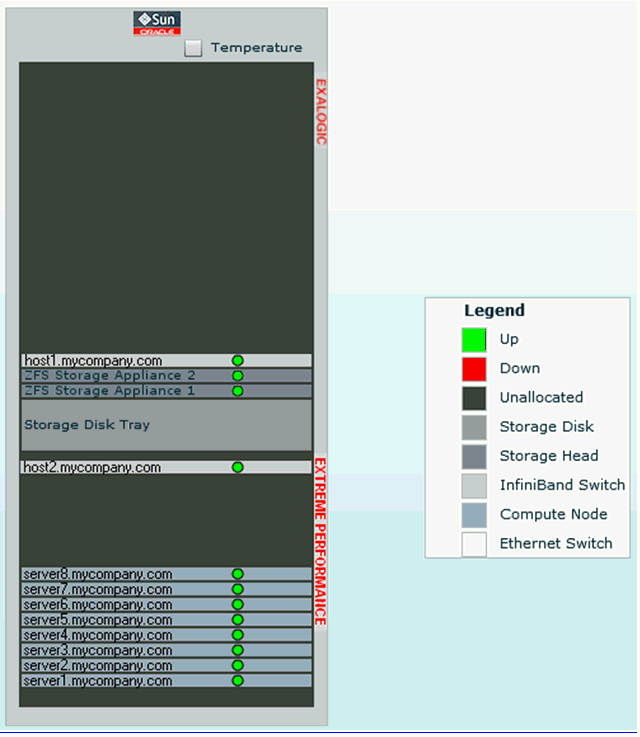This screenshot has height=737, width=640.
Task: Click the Temperature label text
Action: (x=257, y=47)
